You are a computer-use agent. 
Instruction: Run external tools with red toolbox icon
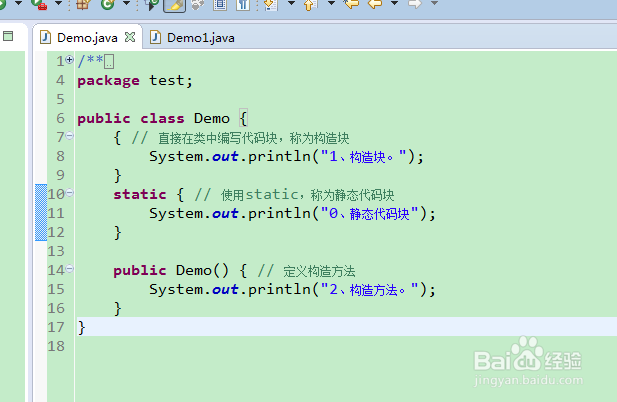pyautogui.click(x=39, y=4)
